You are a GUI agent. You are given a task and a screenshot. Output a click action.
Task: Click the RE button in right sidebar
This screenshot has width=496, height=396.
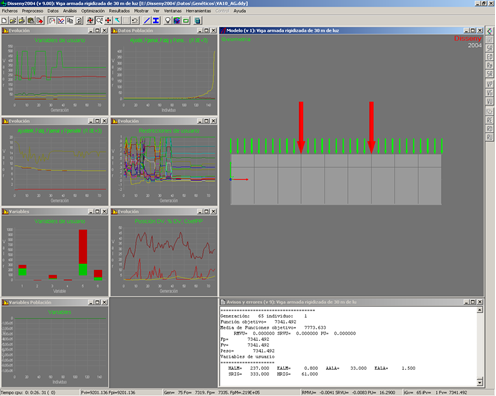[489, 120]
